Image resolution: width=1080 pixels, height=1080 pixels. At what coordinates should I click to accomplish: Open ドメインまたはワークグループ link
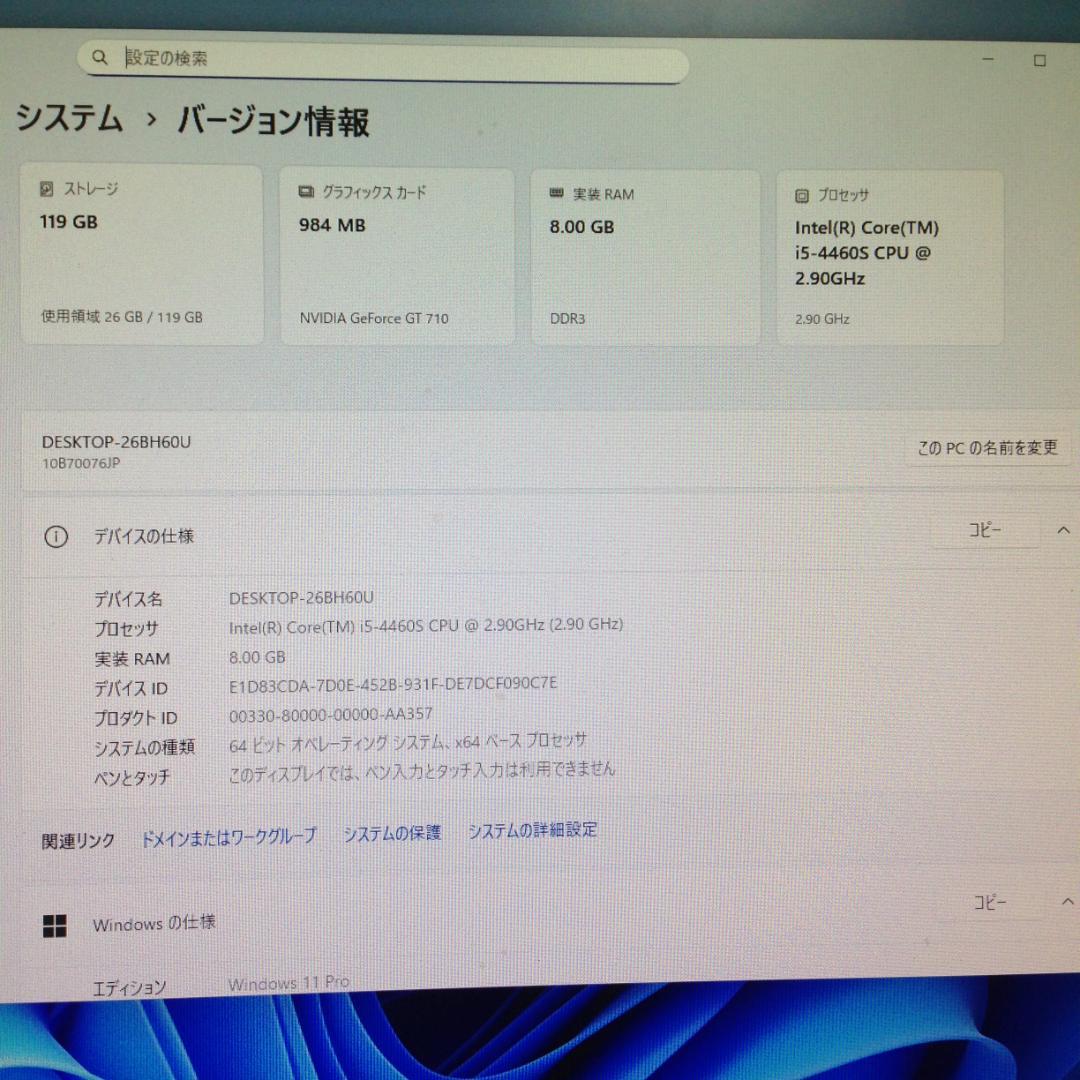(x=229, y=837)
